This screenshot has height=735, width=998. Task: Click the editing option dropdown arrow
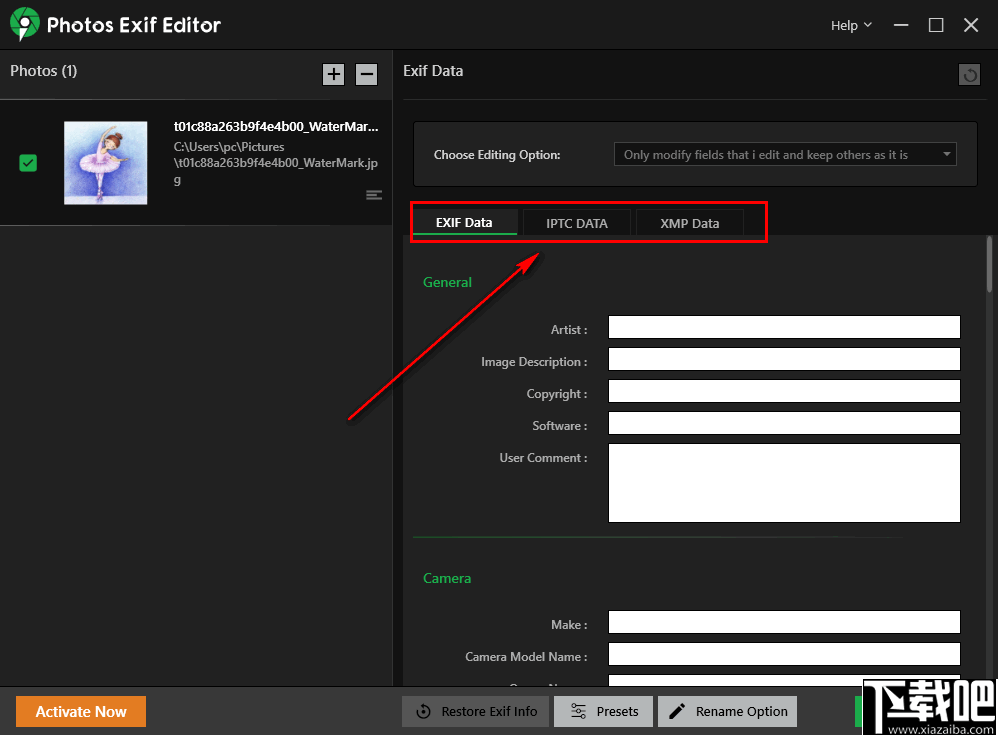coord(945,154)
